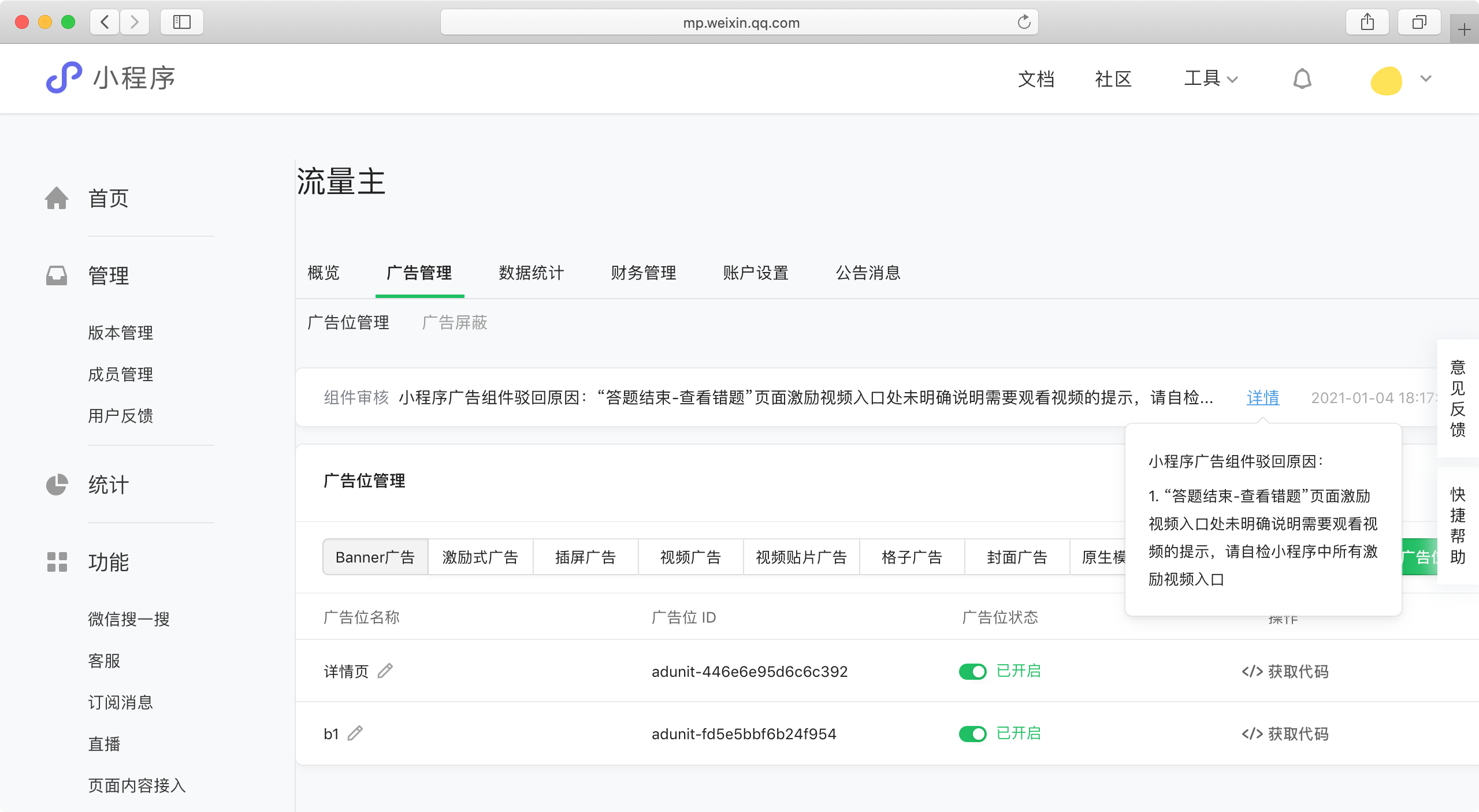1479x812 pixels.
Task: Click the 功能 grid icon in sidebar
Action: click(57, 562)
